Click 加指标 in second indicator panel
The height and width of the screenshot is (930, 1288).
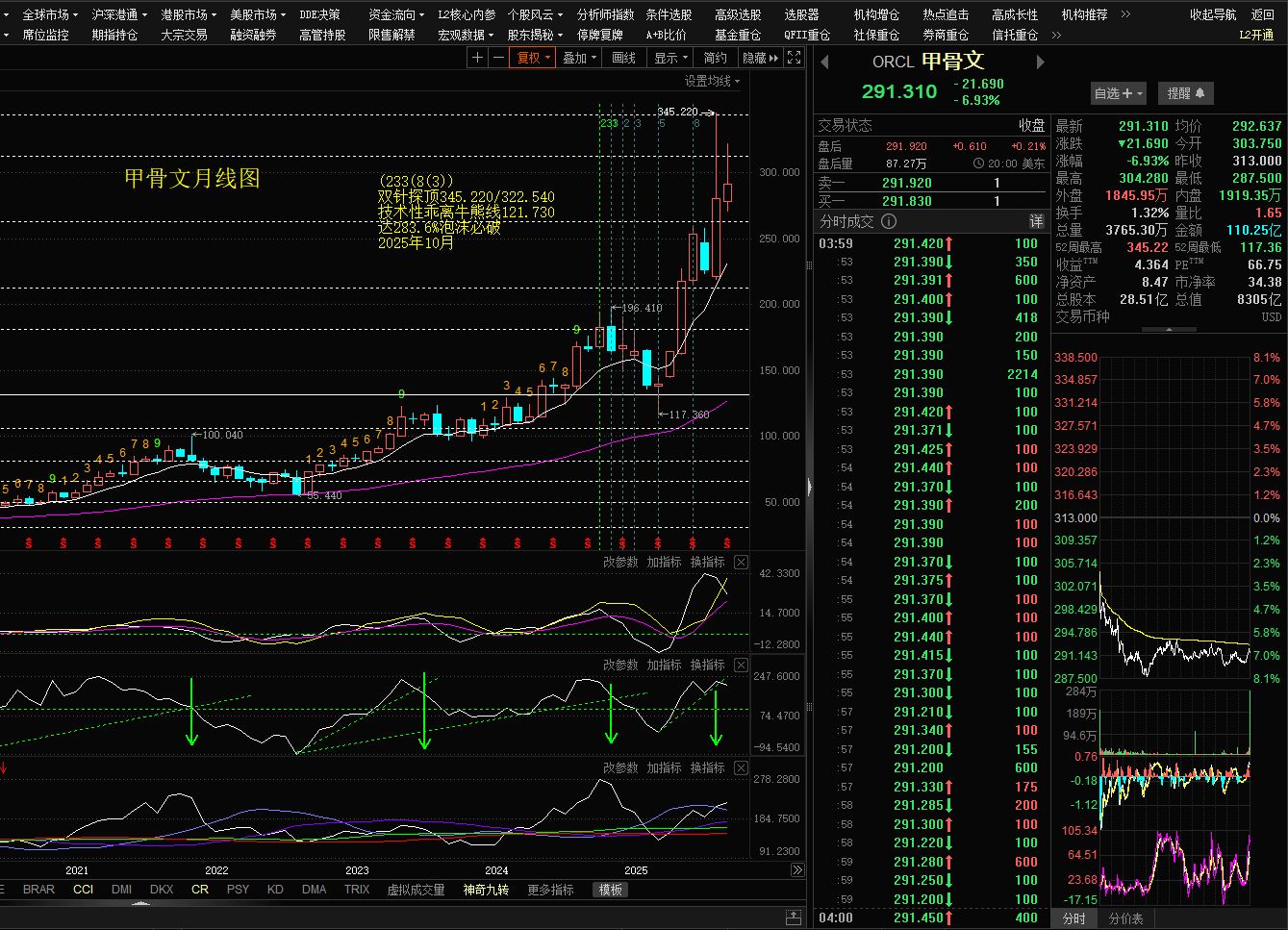[664, 665]
